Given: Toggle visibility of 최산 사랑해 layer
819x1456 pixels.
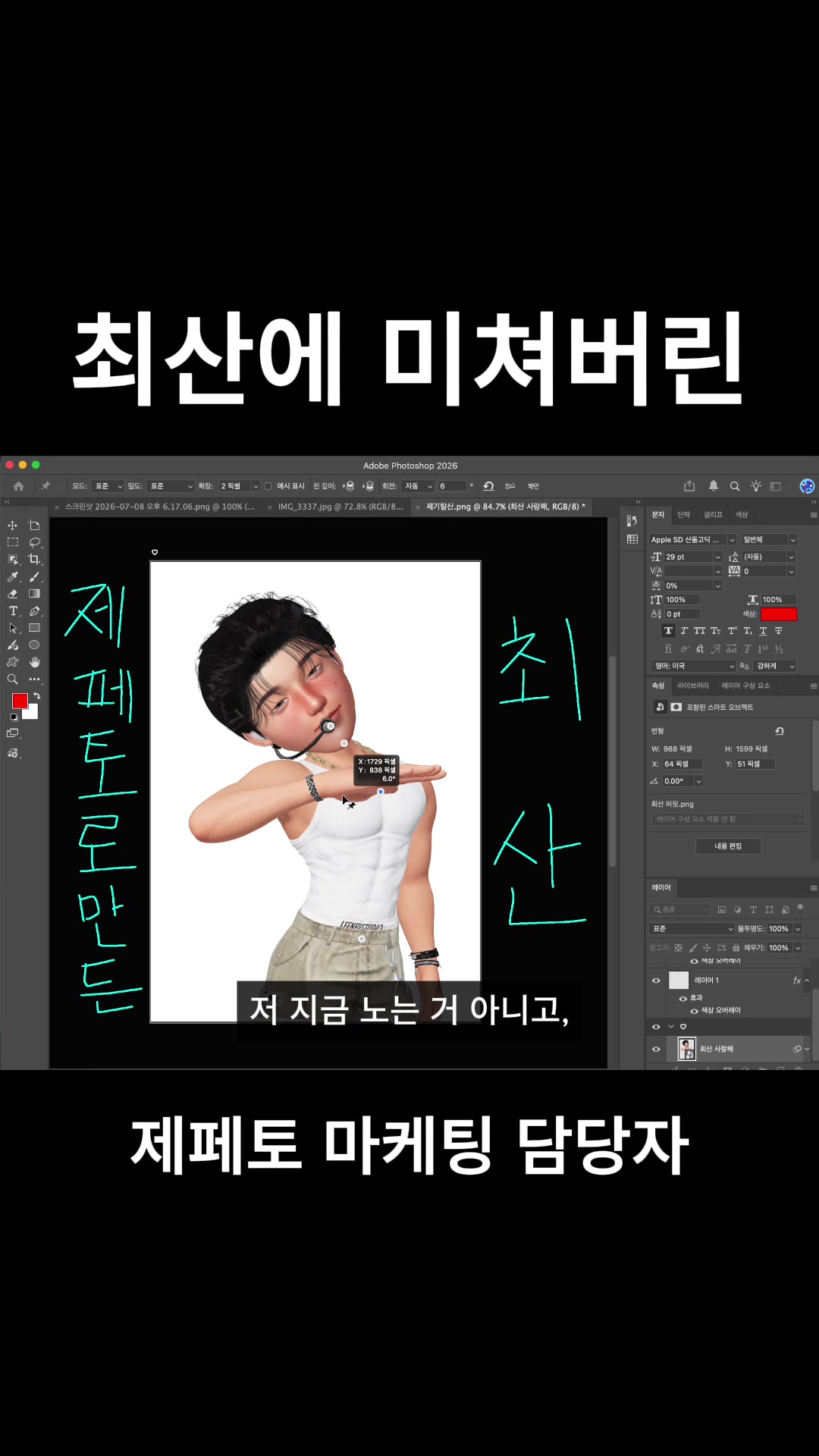Looking at the screenshot, I should coord(656,1050).
